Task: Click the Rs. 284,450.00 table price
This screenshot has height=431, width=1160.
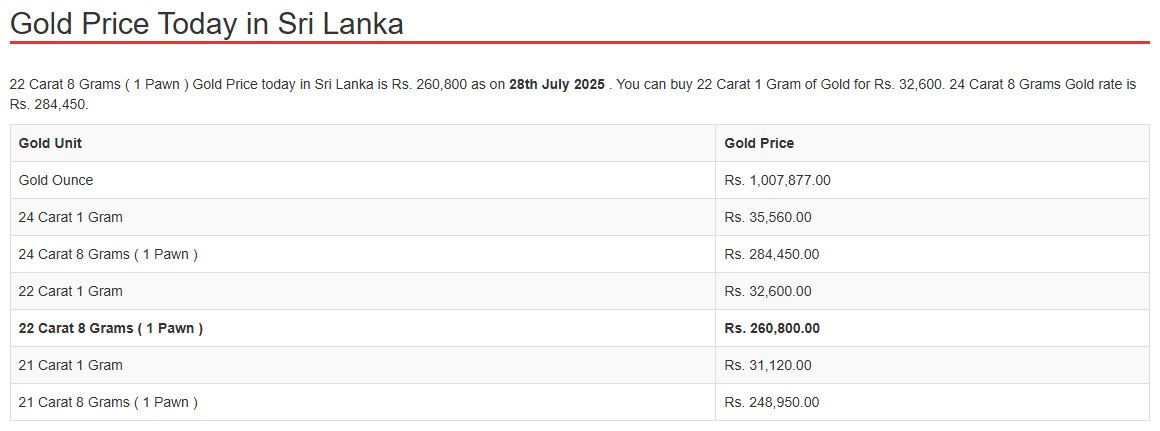Action: click(x=772, y=254)
